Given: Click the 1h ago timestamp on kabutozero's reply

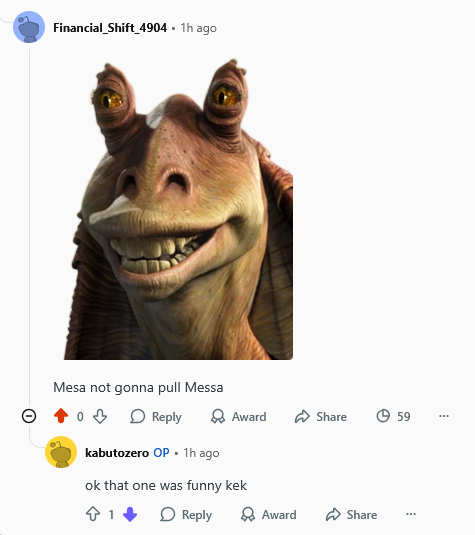Looking at the screenshot, I should point(201,453).
